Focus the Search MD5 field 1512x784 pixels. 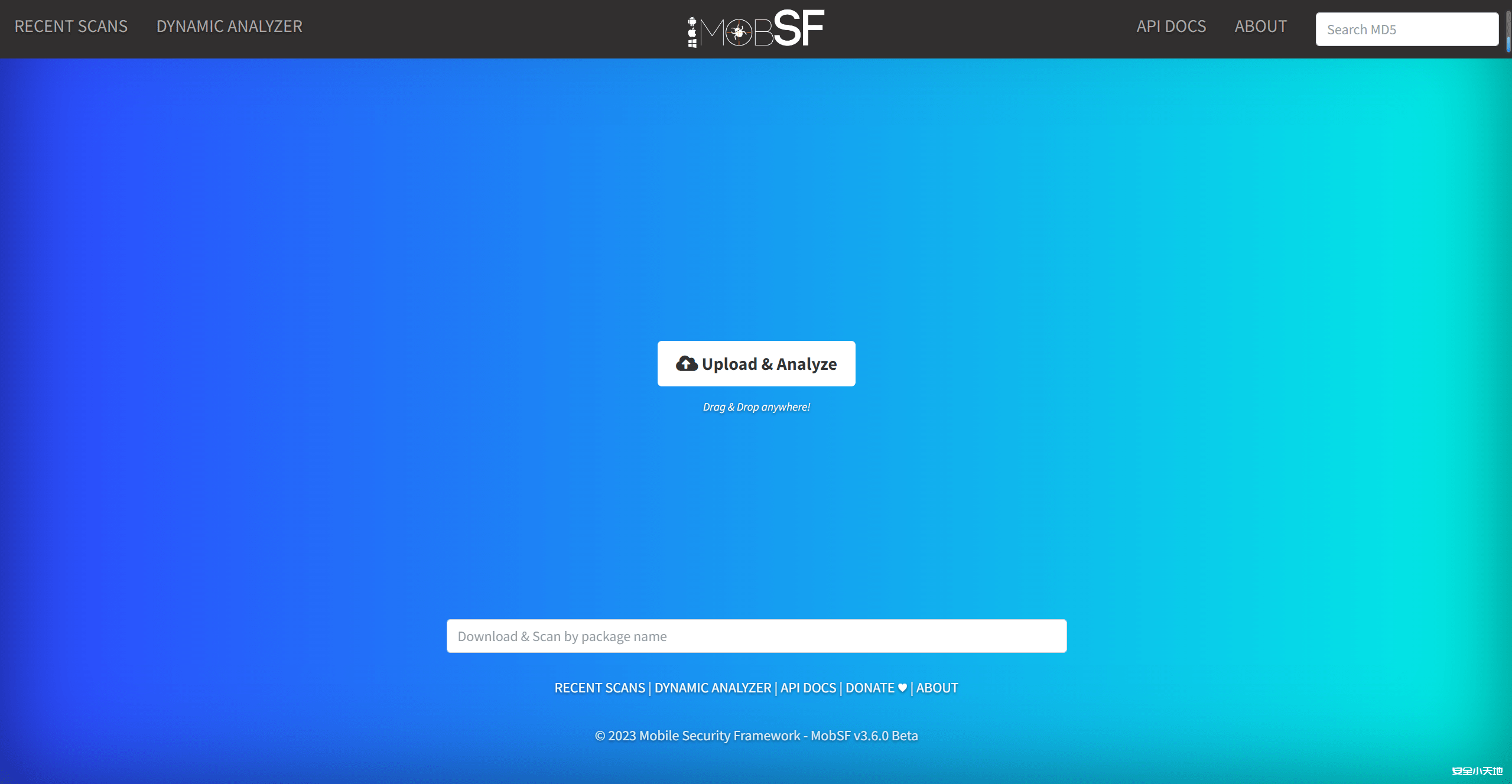[x=1406, y=30]
